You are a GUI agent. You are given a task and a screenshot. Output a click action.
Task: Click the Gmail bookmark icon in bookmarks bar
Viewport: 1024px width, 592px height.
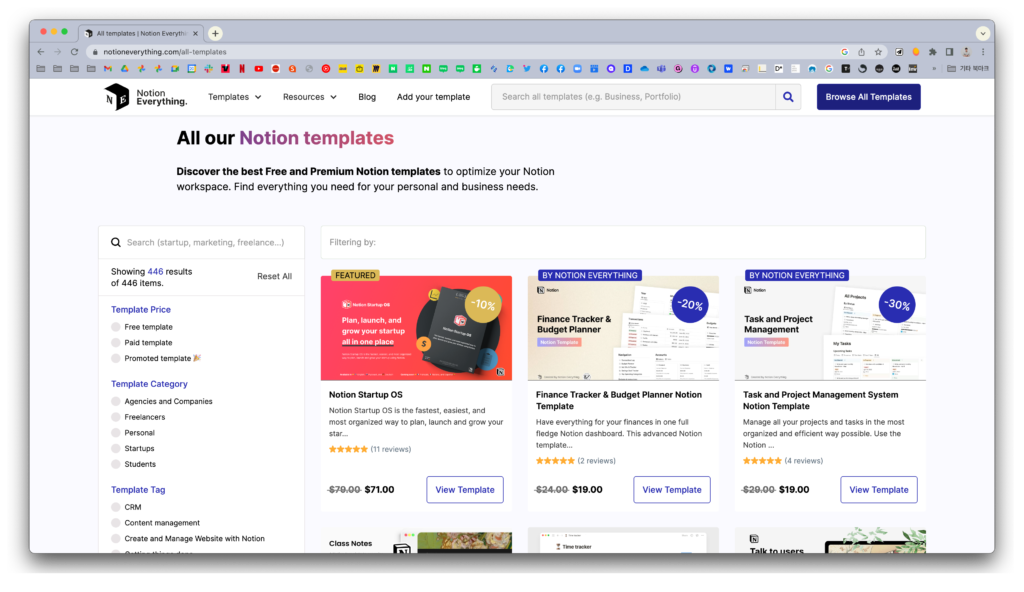tap(108, 69)
